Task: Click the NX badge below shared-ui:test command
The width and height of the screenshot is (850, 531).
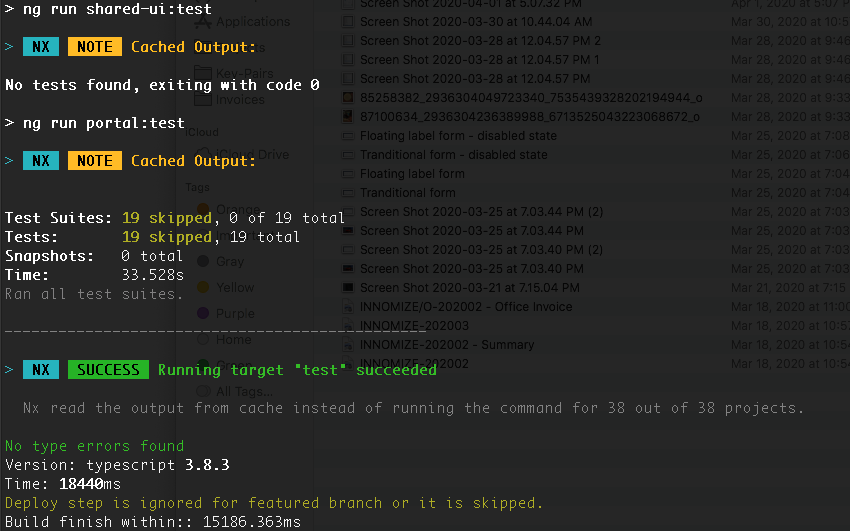Action: 41,47
